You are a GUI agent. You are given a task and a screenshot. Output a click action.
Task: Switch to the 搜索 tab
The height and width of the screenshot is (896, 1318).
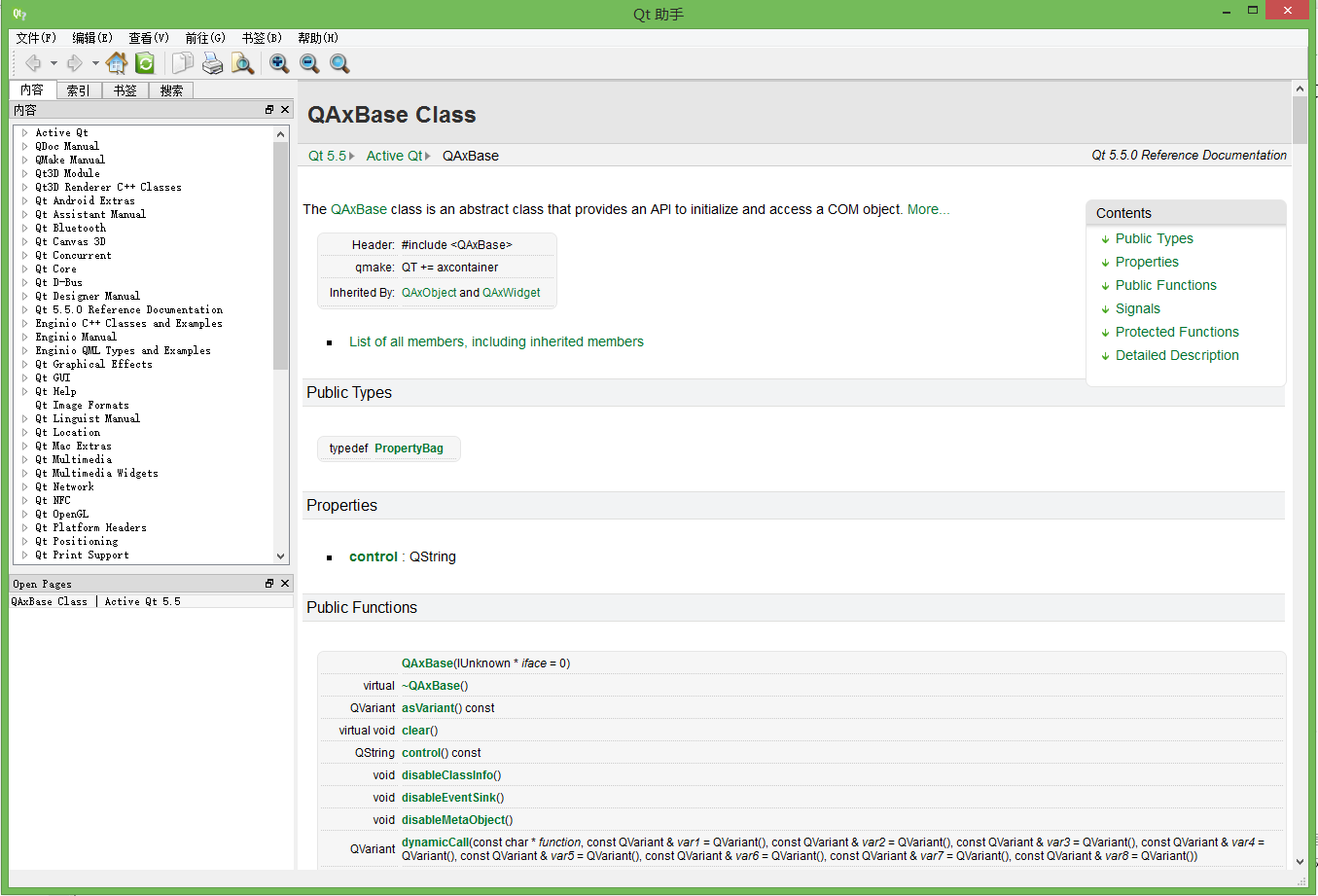point(172,90)
